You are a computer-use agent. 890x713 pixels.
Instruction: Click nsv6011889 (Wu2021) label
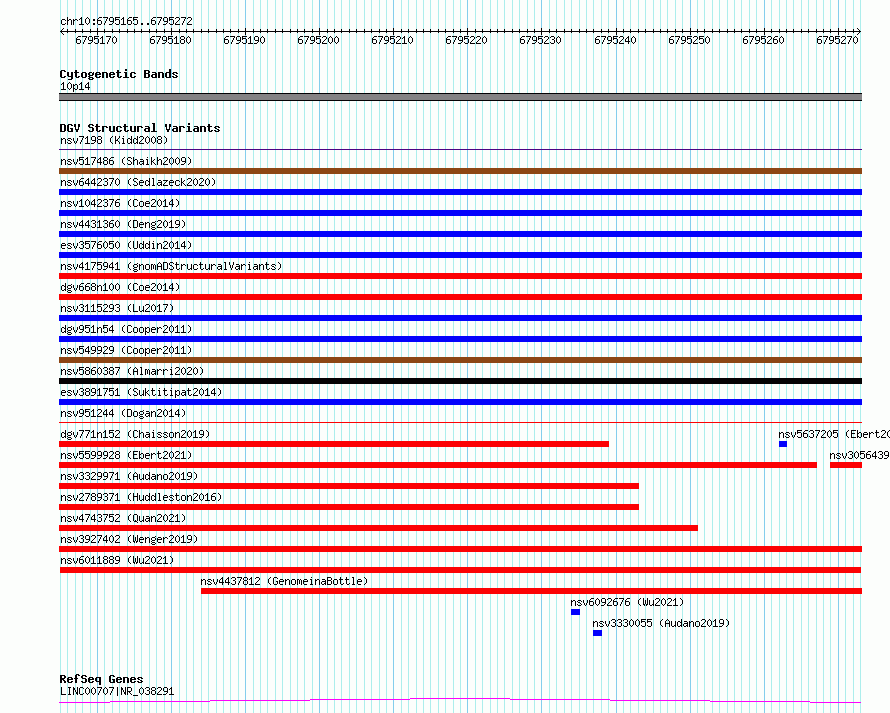click(117, 560)
